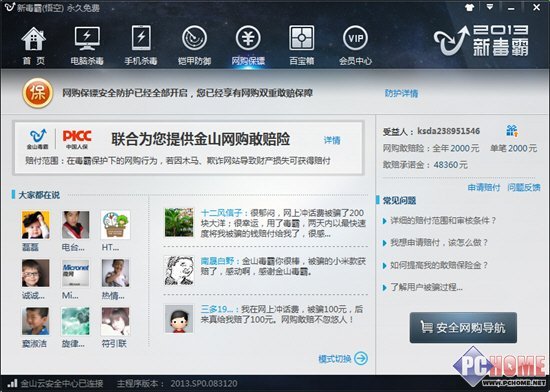The width and height of the screenshot is (550, 392).
Task: Open user avatar labeled 旋律...
Action: [x=75, y=321]
